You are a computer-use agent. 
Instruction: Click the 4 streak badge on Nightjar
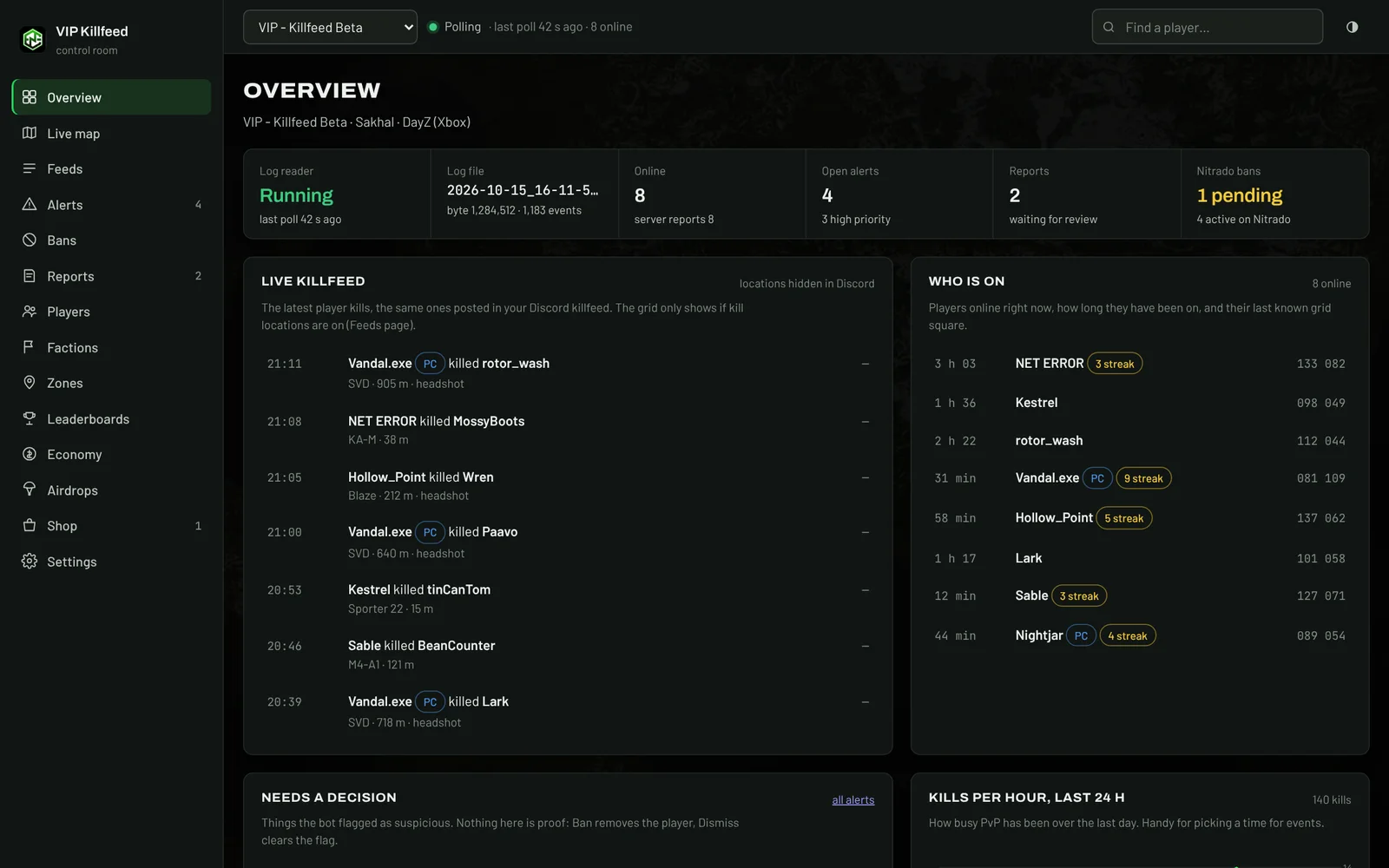pyautogui.click(x=1128, y=635)
